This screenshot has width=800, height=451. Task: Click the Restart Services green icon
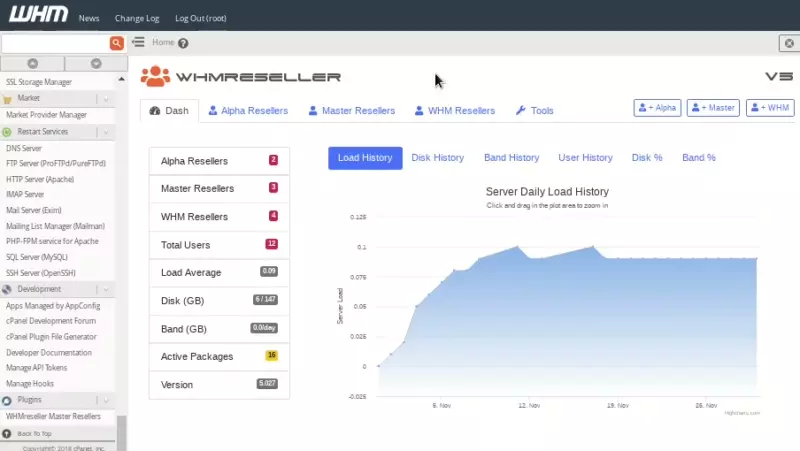pyautogui.click(x=7, y=132)
